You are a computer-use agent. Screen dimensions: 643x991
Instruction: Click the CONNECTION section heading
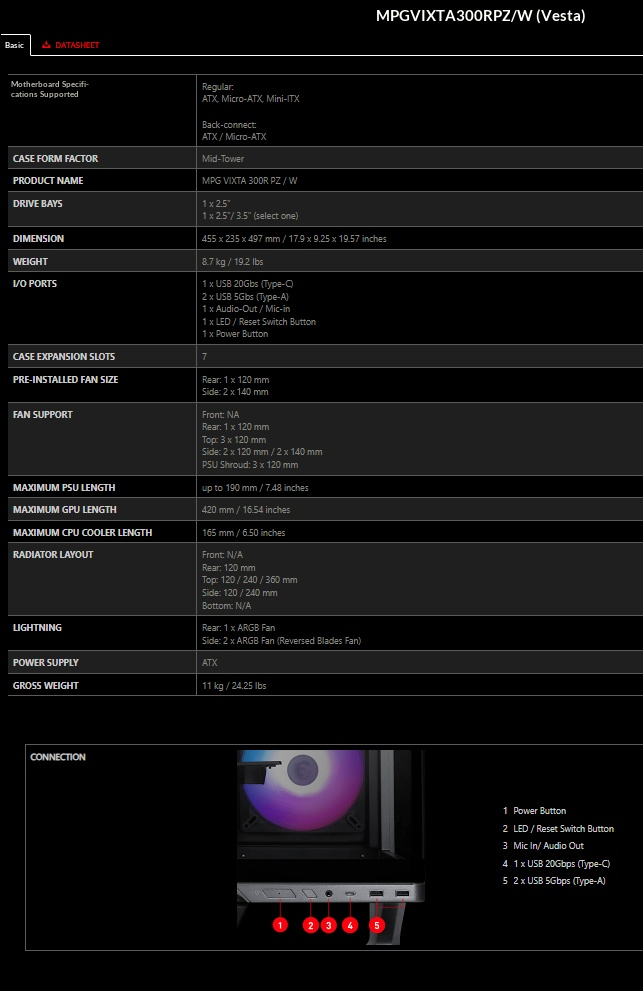tap(58, 757)
